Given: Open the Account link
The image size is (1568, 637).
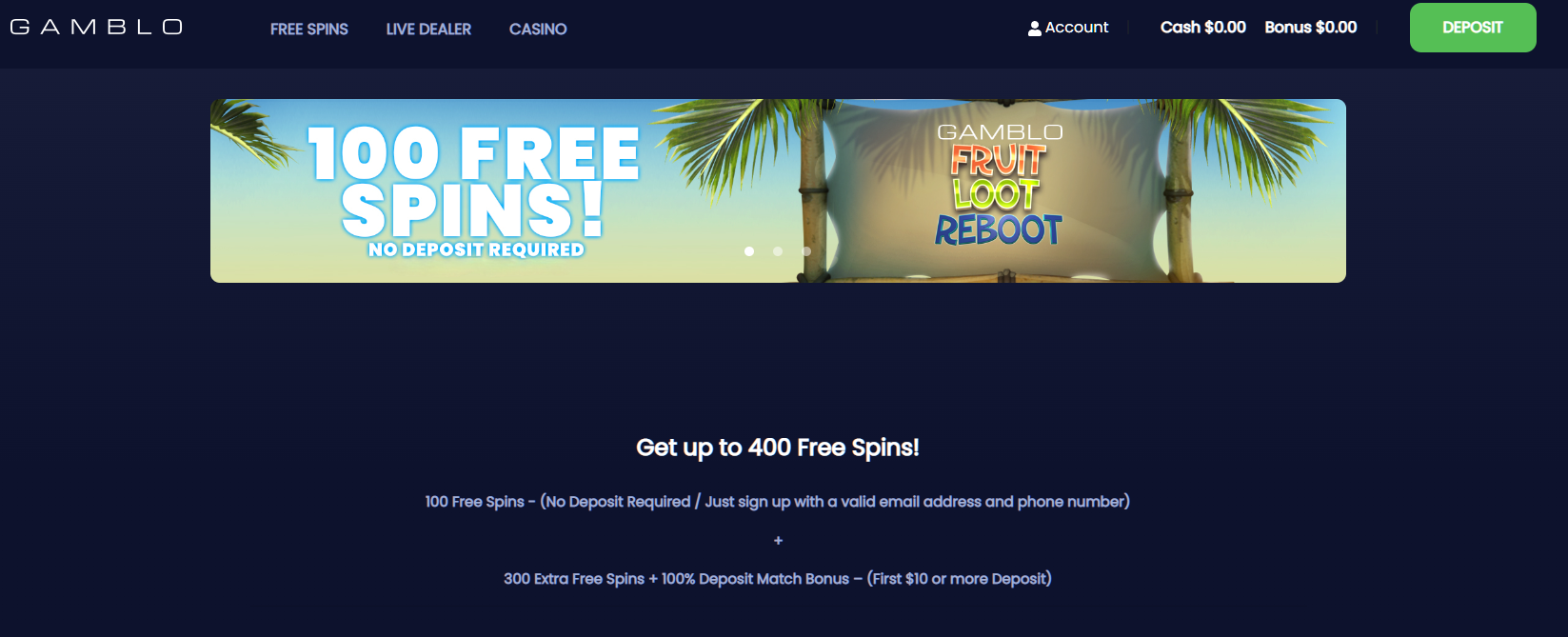Looking at the screenshot, I should click(1077, 28).
